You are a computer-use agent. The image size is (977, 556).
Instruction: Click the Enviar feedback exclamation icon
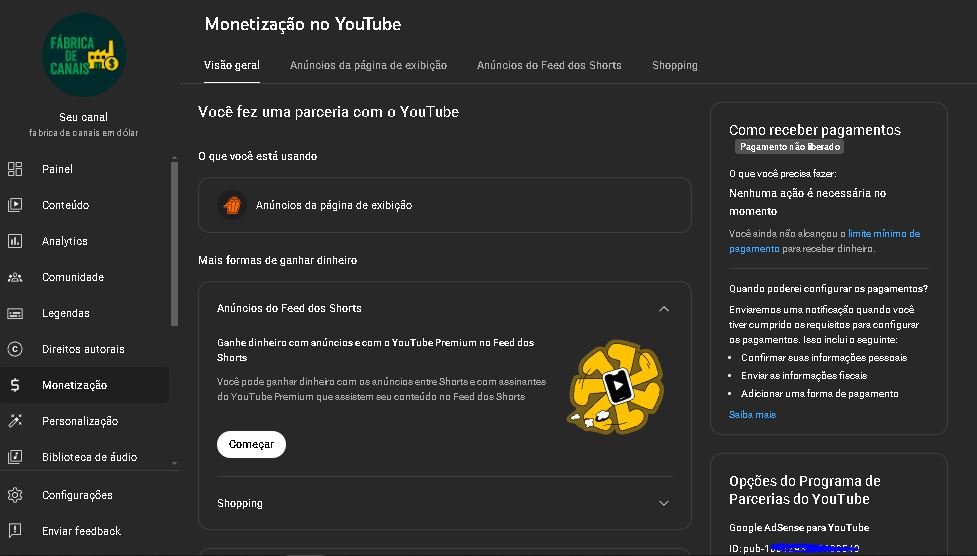pos(15,530)
